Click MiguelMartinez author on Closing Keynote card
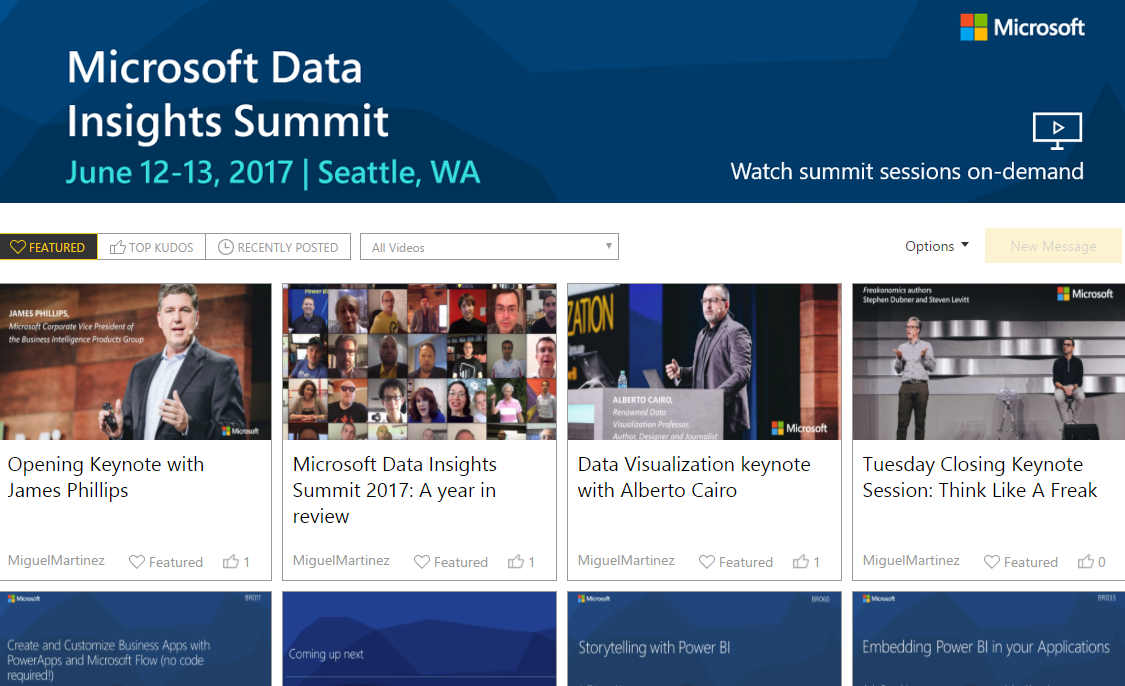The width and height of the screenshot is (1125, 686). click(x=910, y=560)
